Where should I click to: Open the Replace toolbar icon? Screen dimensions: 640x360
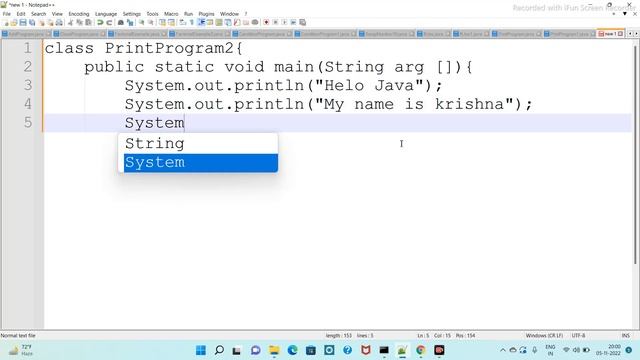[x=130, y=22]
